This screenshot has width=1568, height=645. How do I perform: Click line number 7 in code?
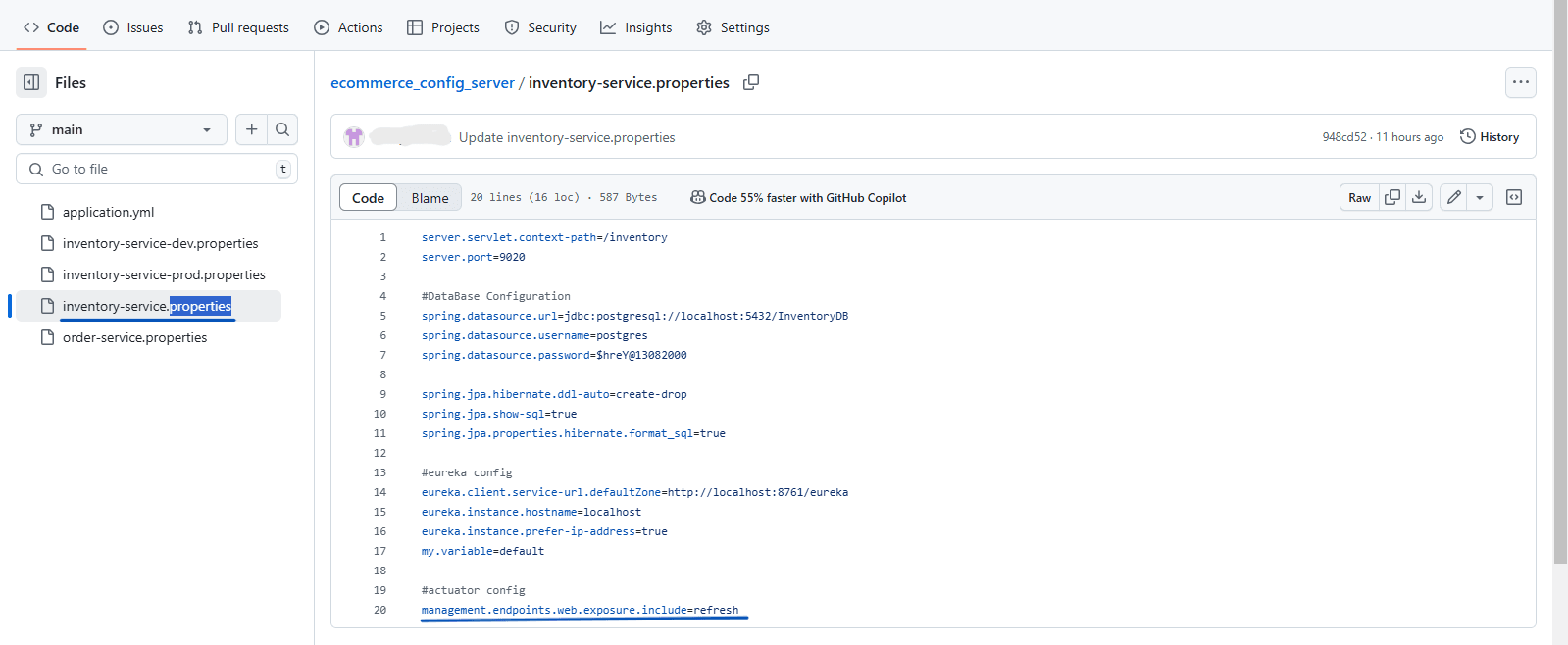pyautogui.click(x=383, y=355)
